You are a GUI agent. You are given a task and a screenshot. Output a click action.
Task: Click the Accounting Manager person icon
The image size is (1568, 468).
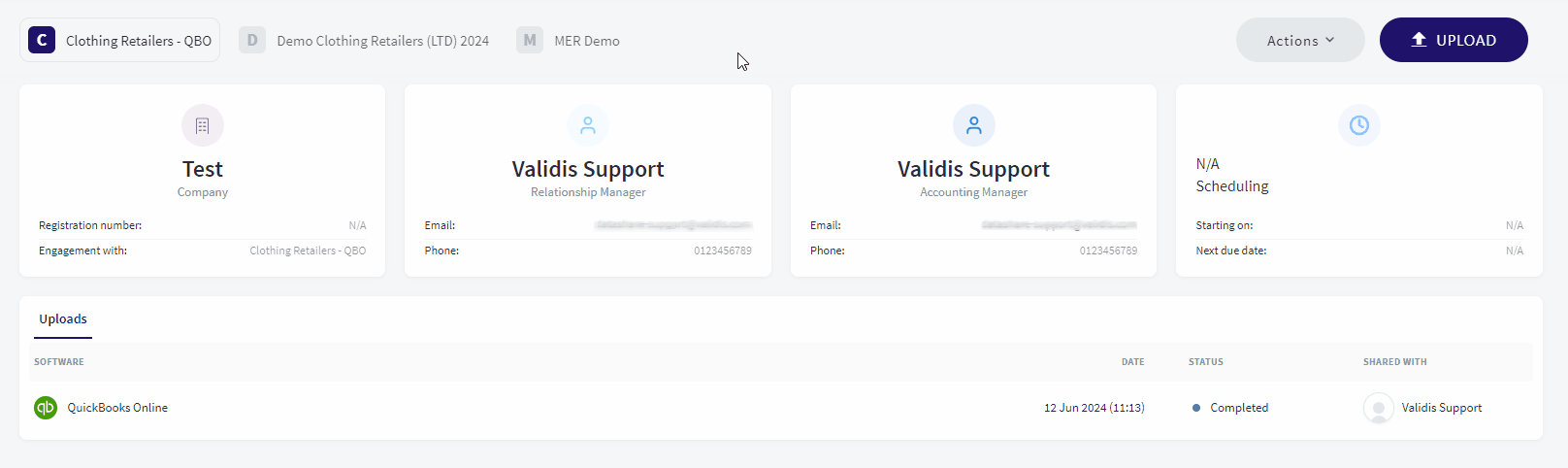974,125
